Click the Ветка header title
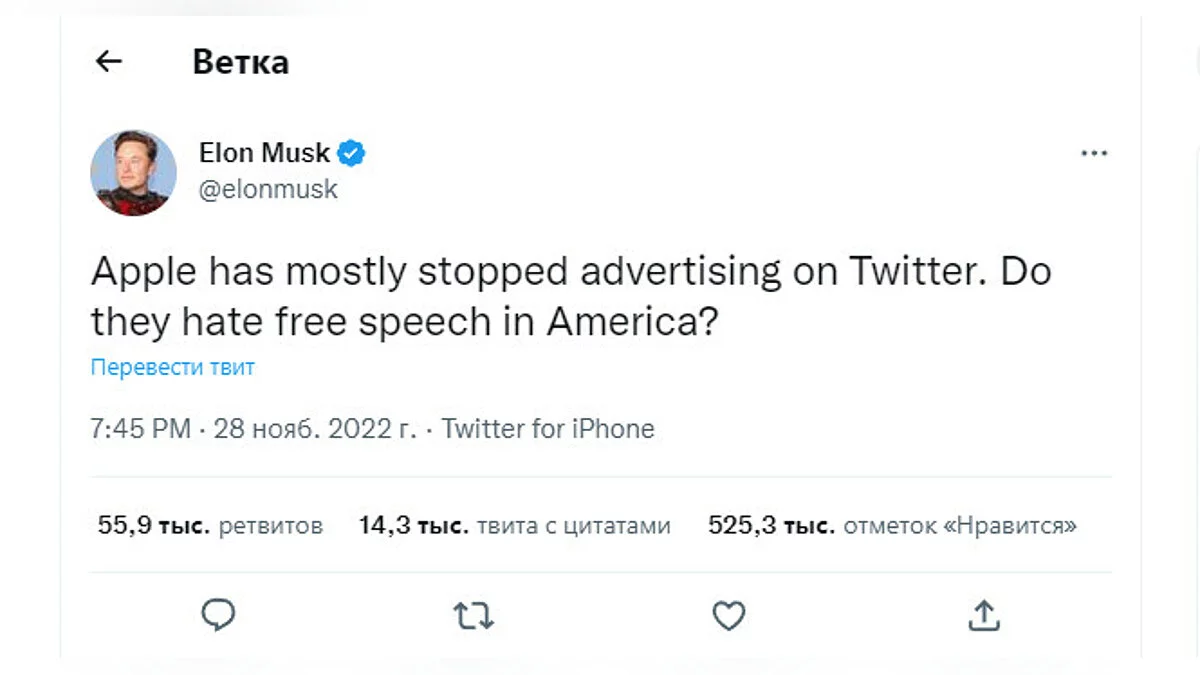The width and height of the screenshot is (1200, 675). [240, 62]
